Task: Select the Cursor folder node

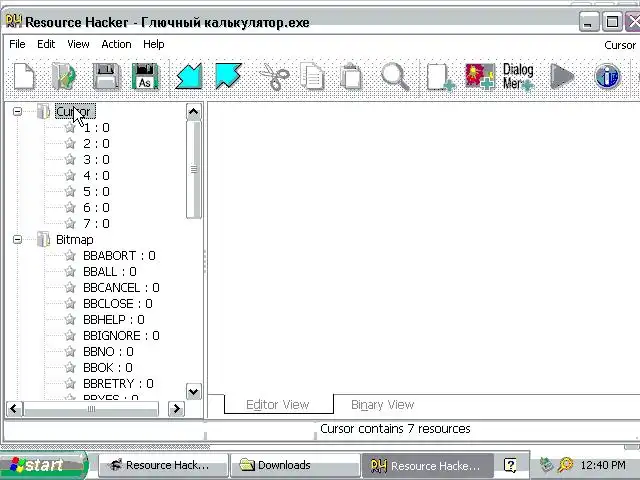Action: [x=75, y=111]
